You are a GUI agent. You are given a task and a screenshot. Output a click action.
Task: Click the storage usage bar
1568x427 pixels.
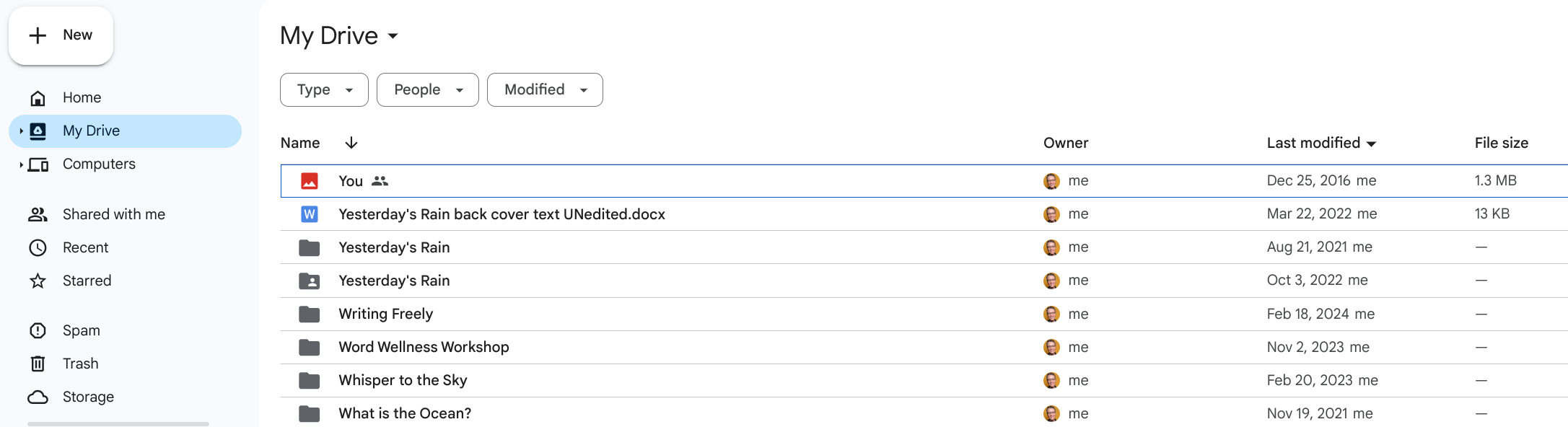(x=118, y=423)
